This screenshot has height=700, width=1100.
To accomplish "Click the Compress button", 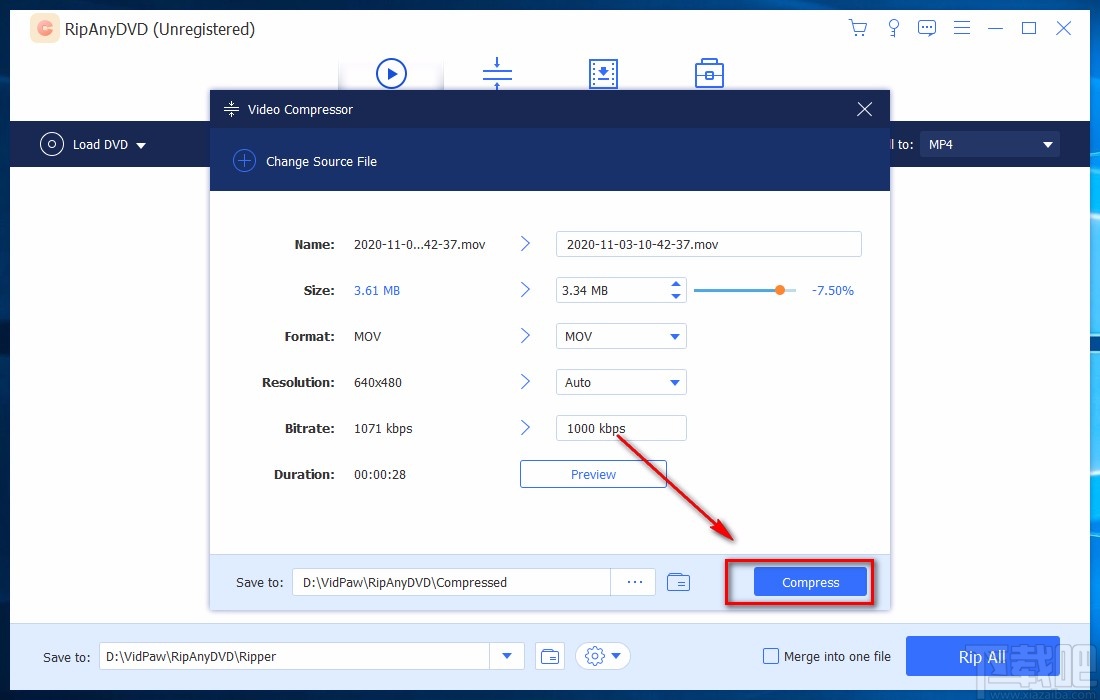I will coord(810,582).
